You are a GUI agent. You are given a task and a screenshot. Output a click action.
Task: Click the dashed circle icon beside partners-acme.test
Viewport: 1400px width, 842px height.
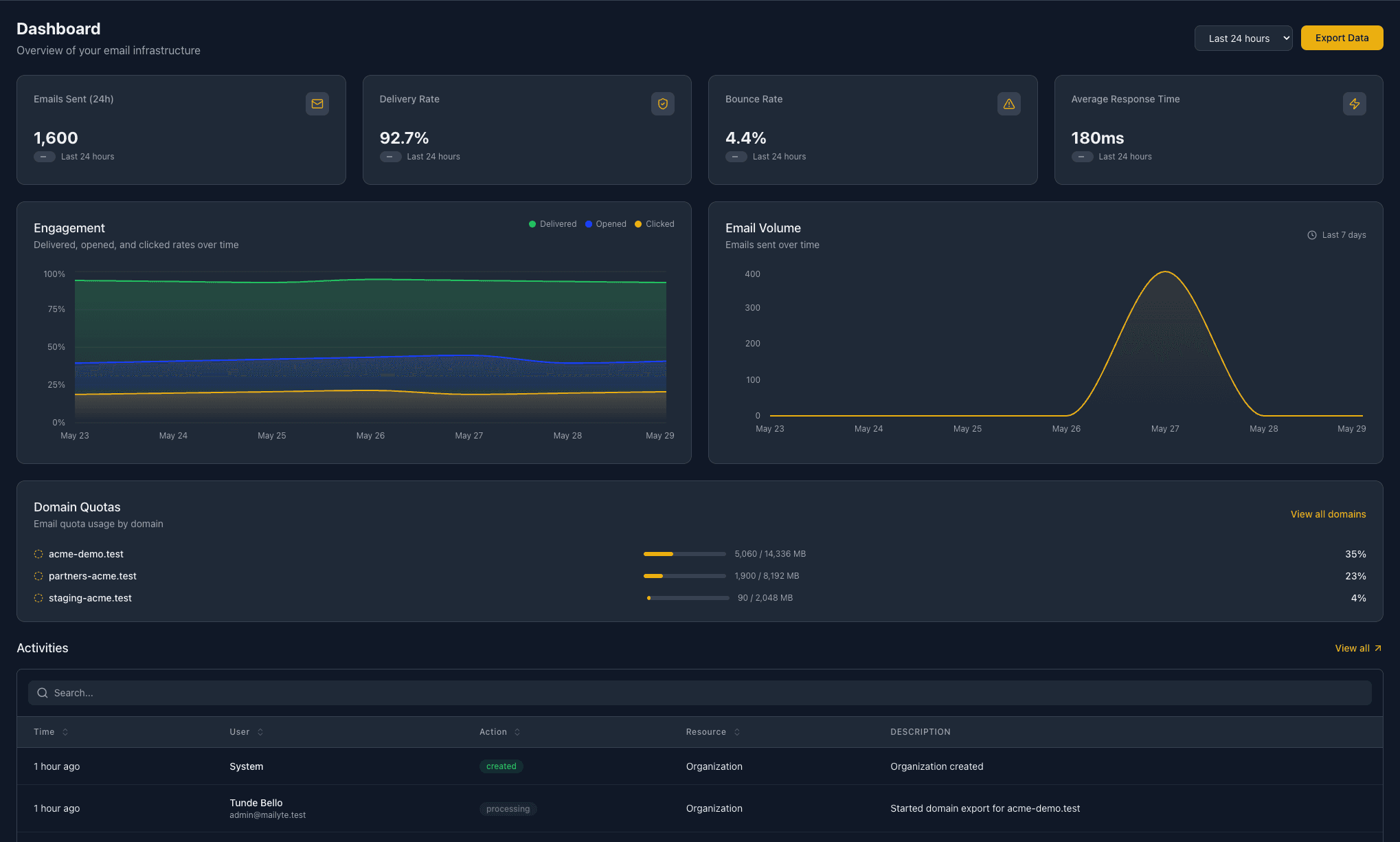pos(38,576)
